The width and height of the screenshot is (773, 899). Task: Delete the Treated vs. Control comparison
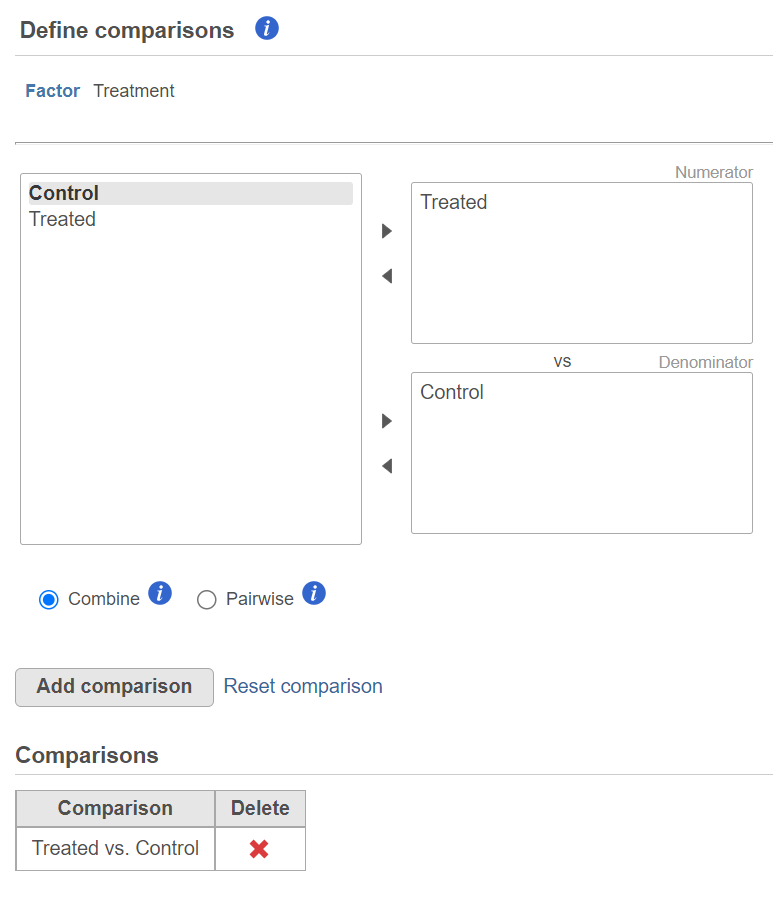[x=259, y=849]
